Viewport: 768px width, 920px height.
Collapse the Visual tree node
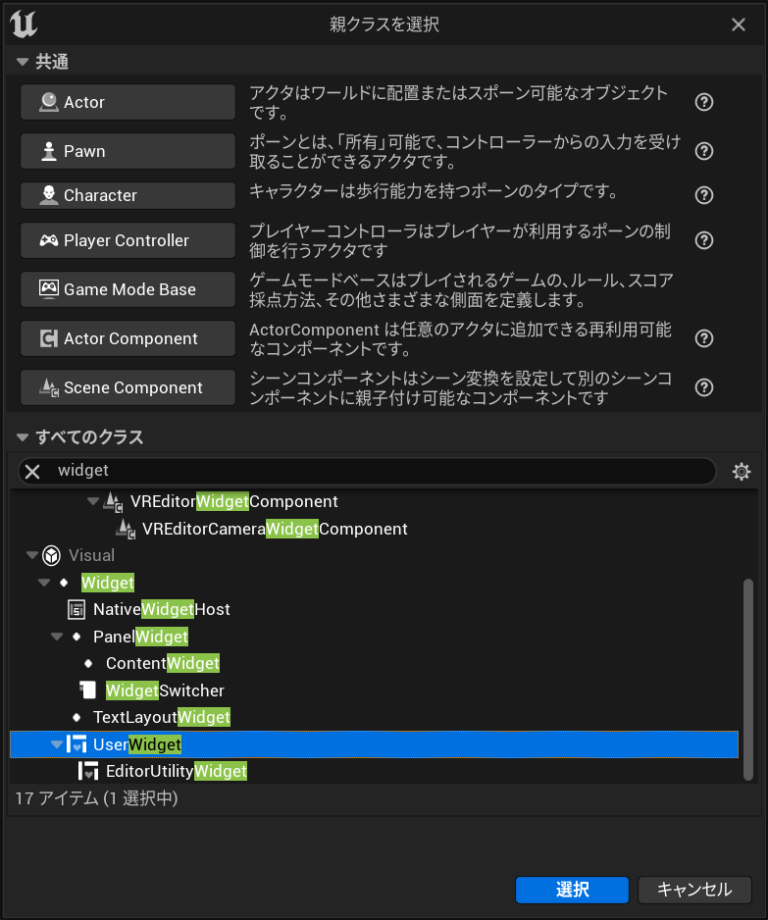(32, 555)
